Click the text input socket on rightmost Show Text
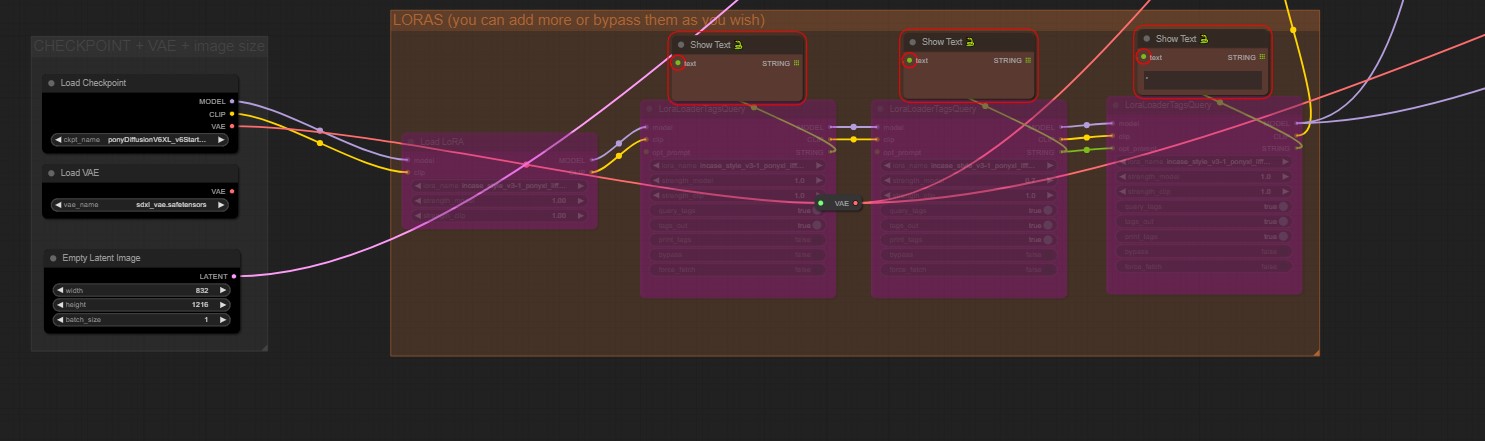 [x=1143, y=57]
